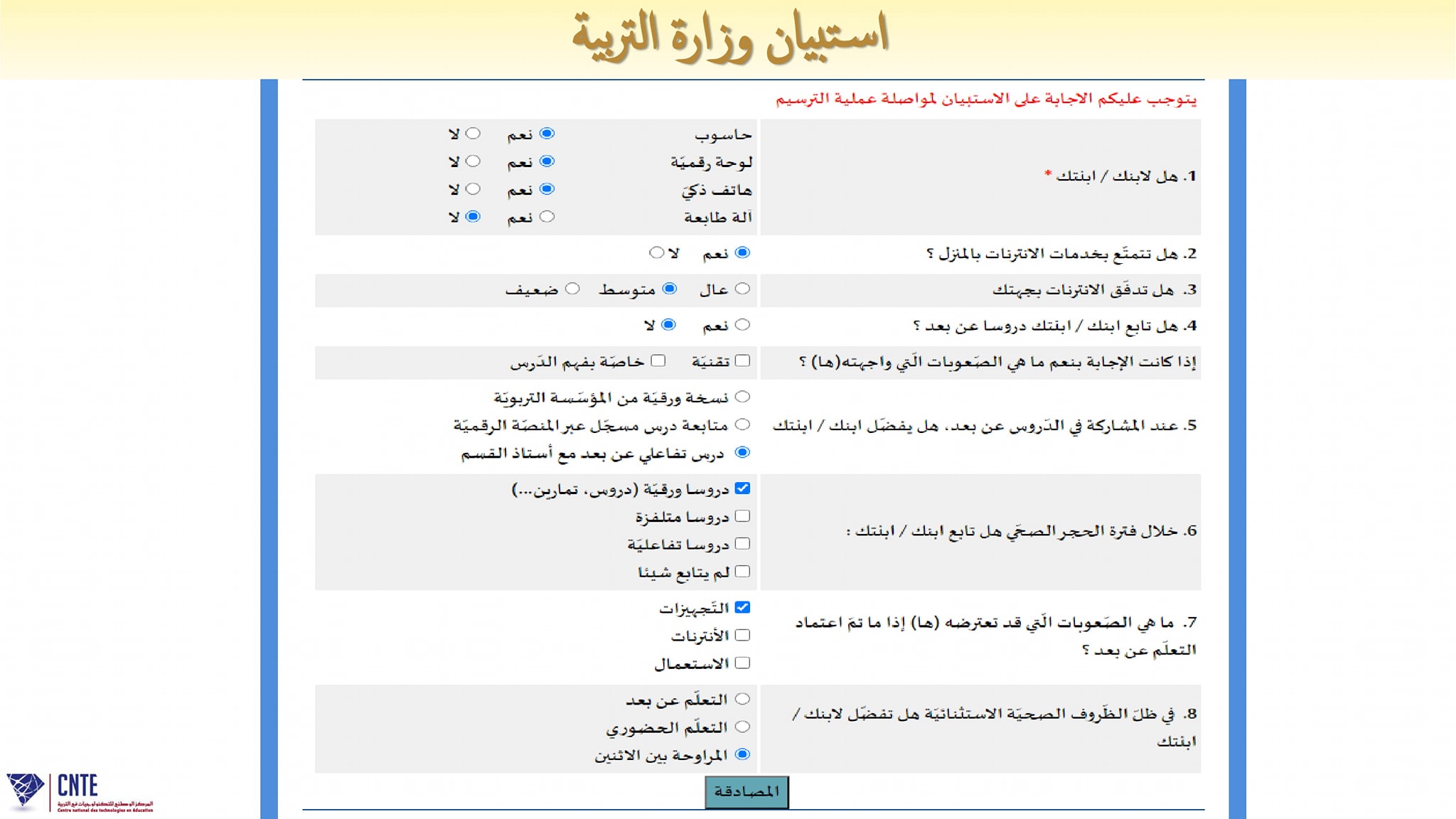1456x819 pixels.
Task: Click the استبيان وزارة التربية title
Action: point(730,37)
